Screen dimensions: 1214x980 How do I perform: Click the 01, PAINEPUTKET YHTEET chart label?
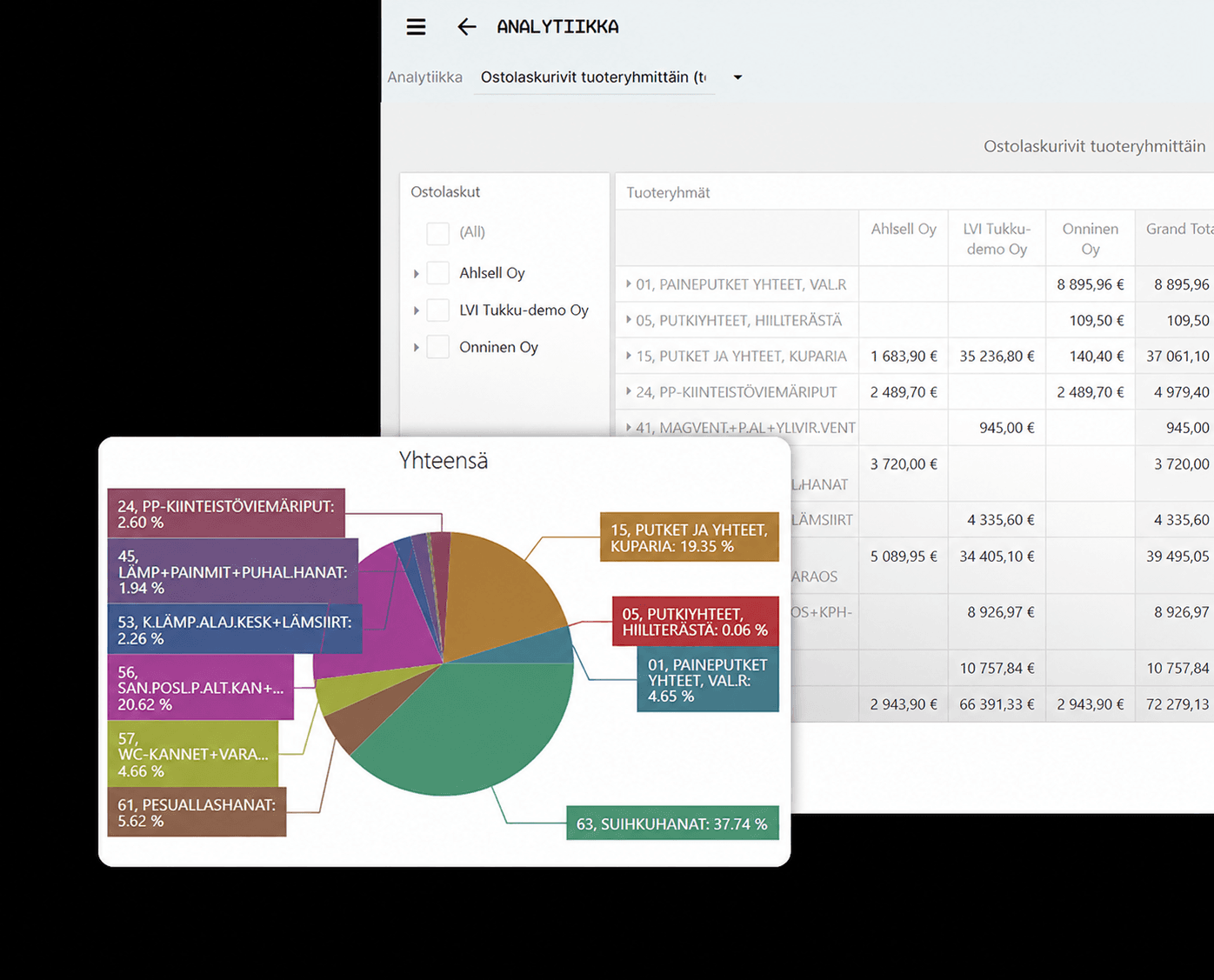pyautogui.click(x=708, y=680)
